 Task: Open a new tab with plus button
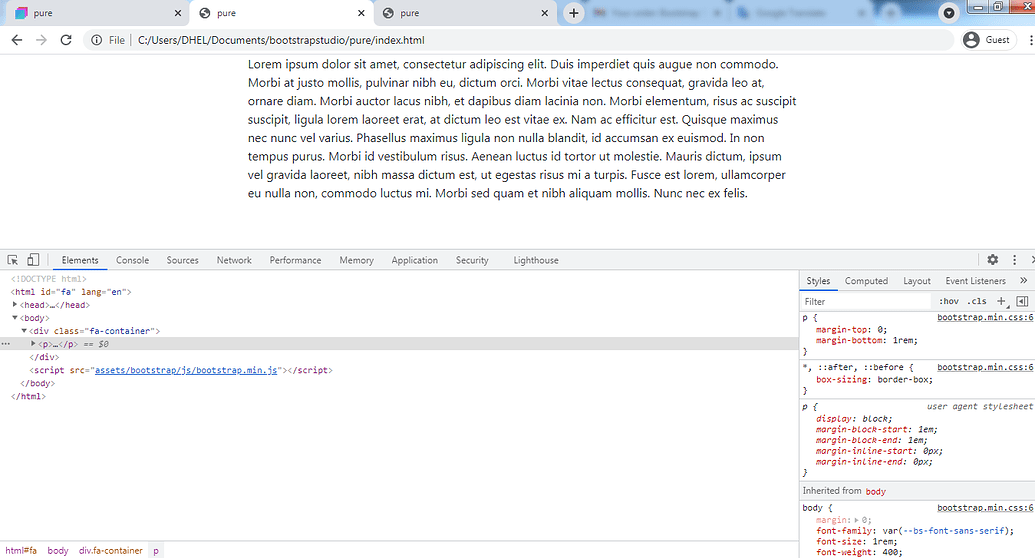pyautogui.click(x=574, y=13)
